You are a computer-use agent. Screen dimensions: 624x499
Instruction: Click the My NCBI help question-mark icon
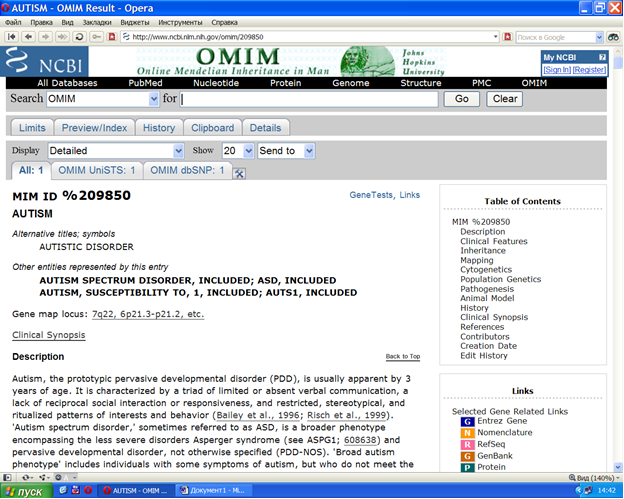pyautogui.click(x=602, y=57)
